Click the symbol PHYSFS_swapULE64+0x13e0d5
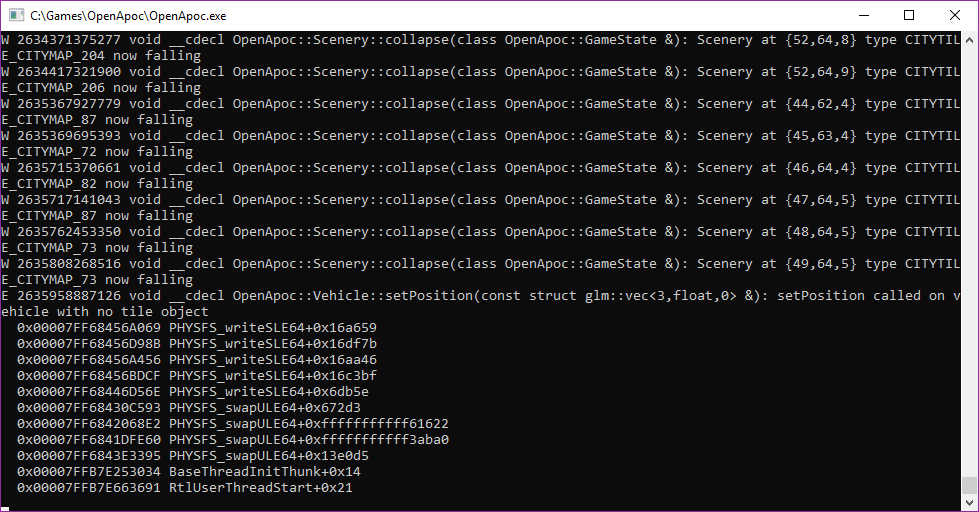 pos(269,455)
